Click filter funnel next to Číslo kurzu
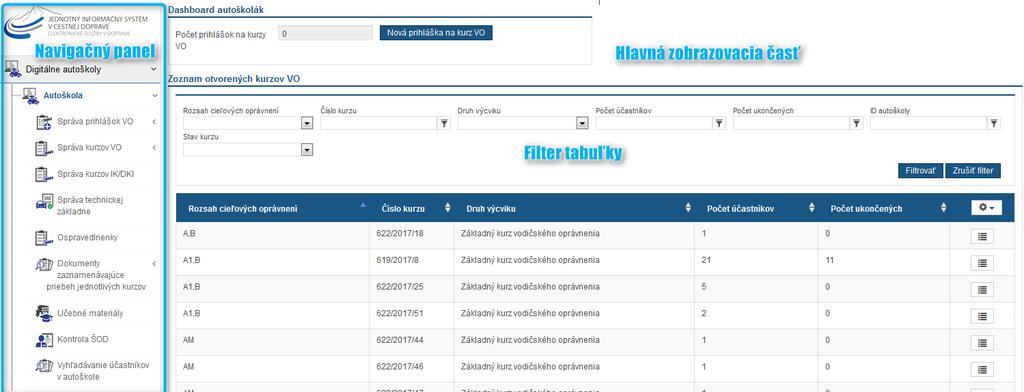This screenshot has height=392, width=1024. pyautogui.click(x=444, y=123)
